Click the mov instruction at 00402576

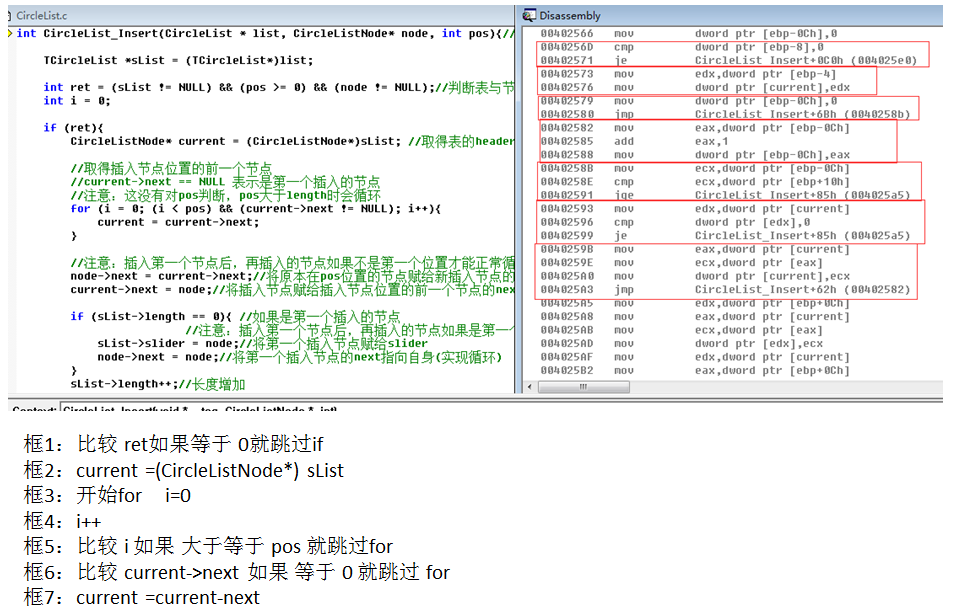(x=695, y=87)
